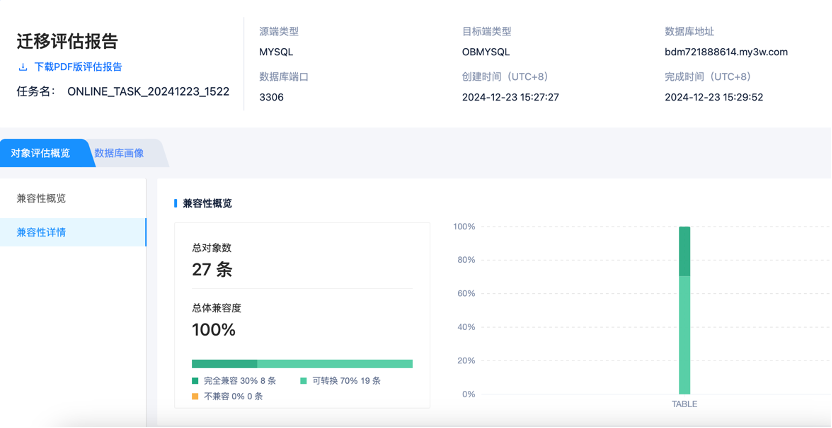Click the dark green top of the TABLE column
The image size is (832, 428).
(x=684, y=250)
